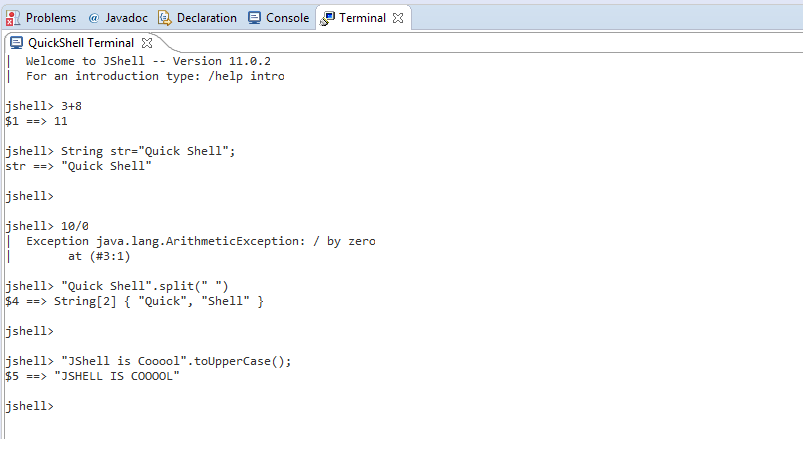The height and width of the screenshot is (462, 803).
Task: Click the text "Welcome to JShell -- Version 11.0.2"
Action: (149, 61)
